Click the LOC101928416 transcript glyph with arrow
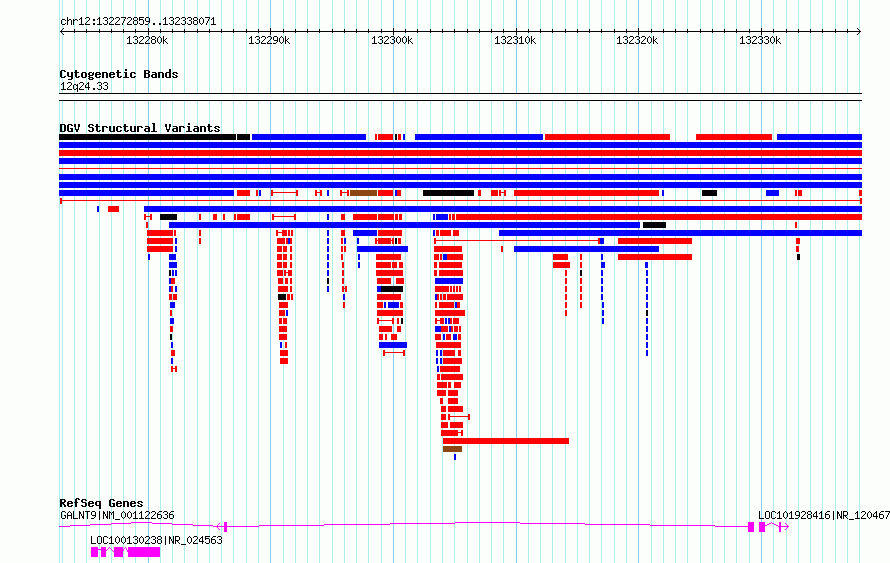This screenshot has height=563, width=890. click(774, 527)
